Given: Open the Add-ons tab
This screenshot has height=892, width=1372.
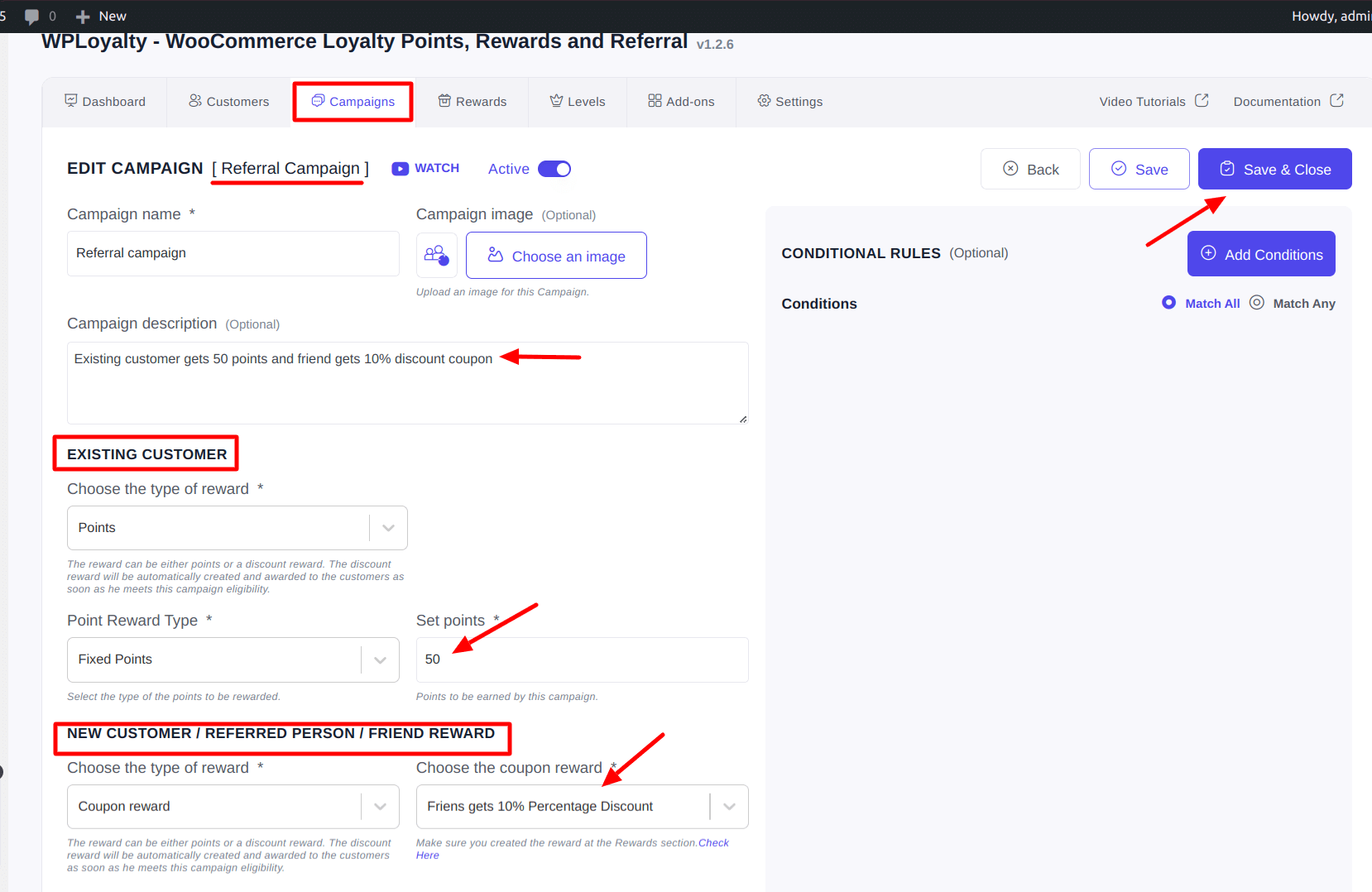Looking at the screenshot, I should coord(681,102).
